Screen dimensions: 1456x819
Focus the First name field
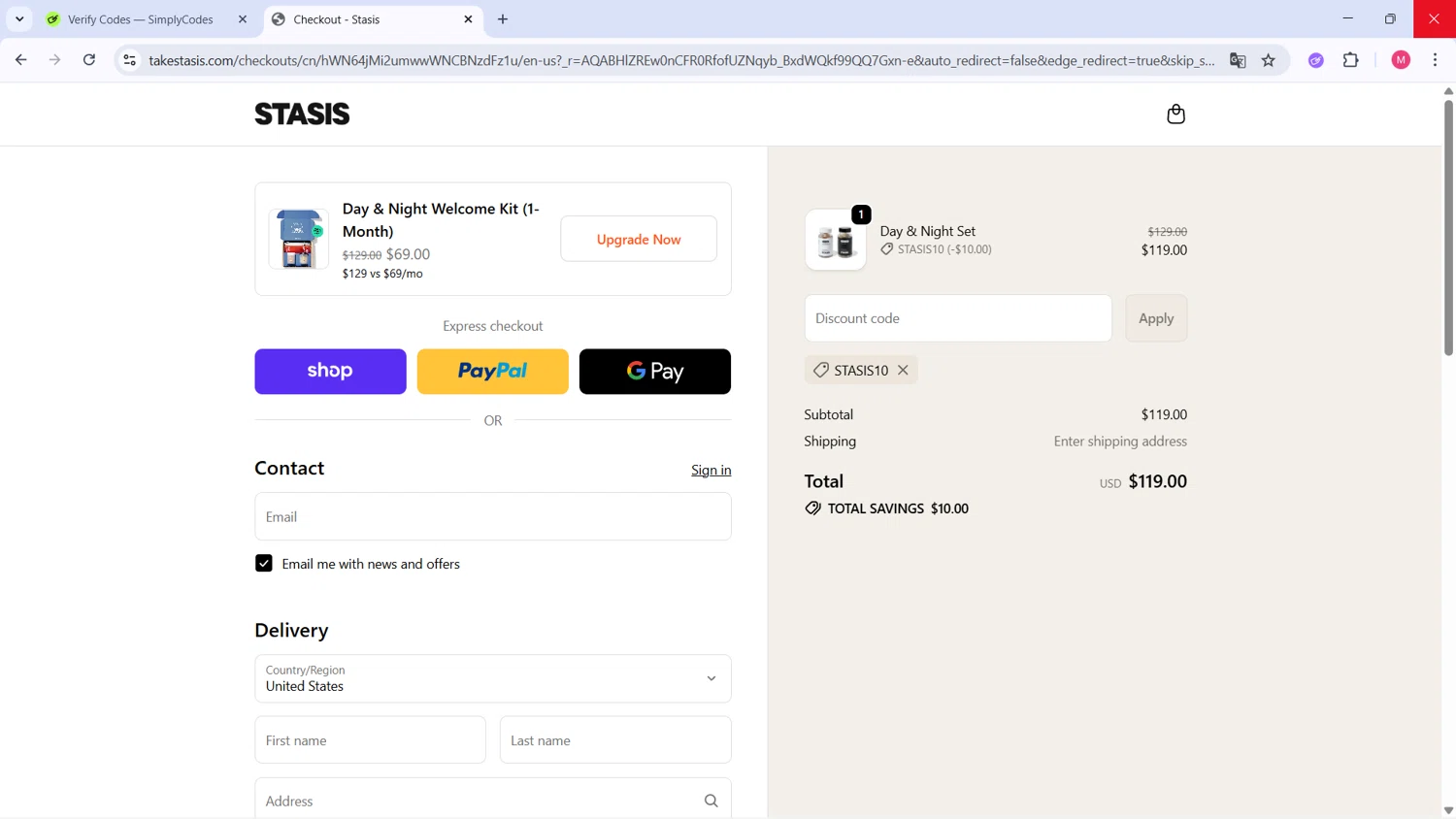(x=370, y=740)
